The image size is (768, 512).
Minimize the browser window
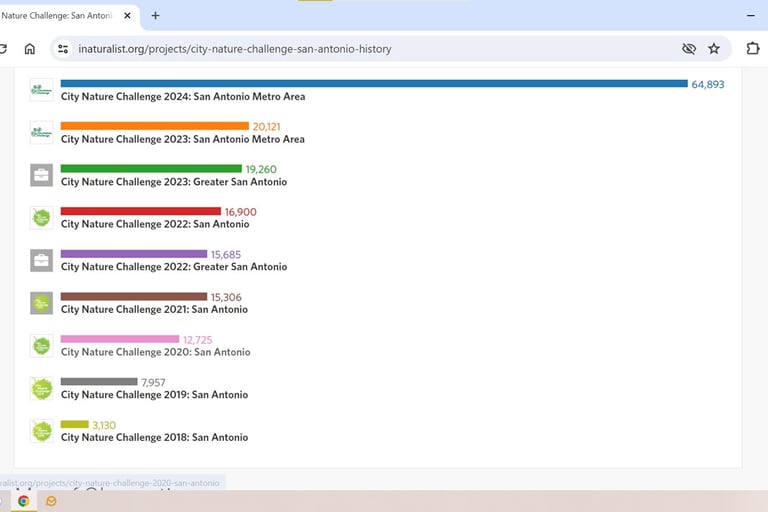point(750,16)
